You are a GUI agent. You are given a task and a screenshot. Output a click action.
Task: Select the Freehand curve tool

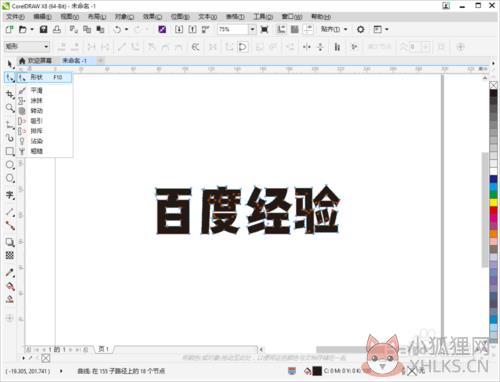10,125
